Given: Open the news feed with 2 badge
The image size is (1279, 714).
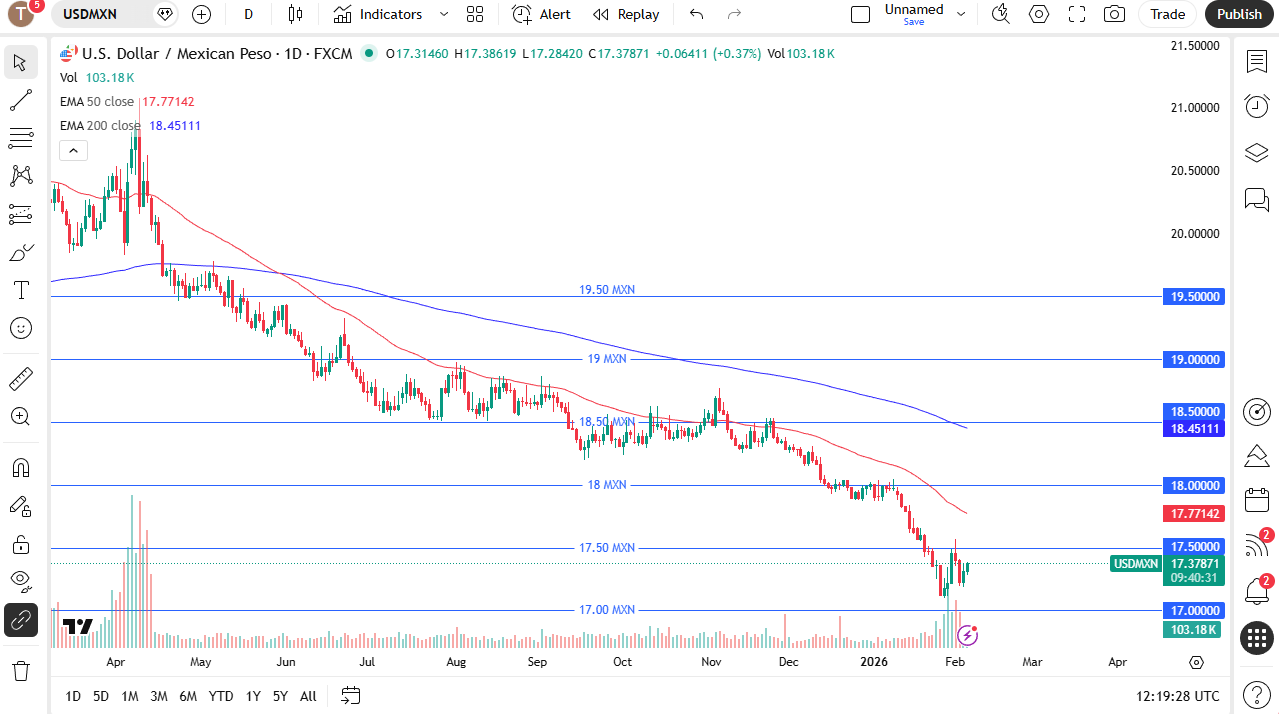Looking at the screenshot, I should 1257,545.
